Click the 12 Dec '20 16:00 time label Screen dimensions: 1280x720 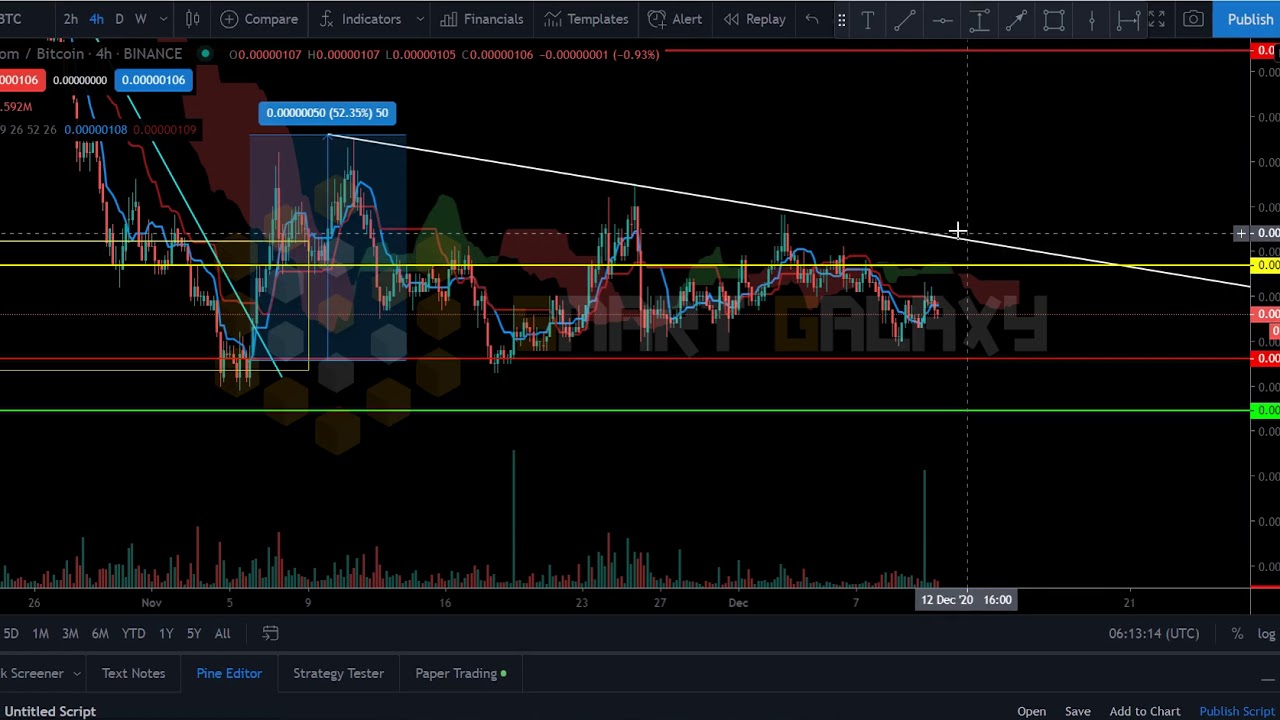[966, 600]
